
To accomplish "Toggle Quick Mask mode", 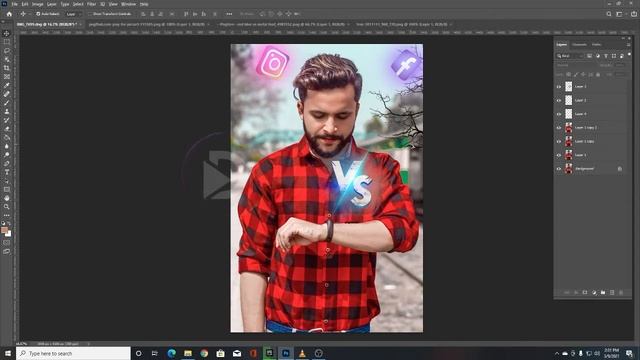I will click(x=7, y=242).
